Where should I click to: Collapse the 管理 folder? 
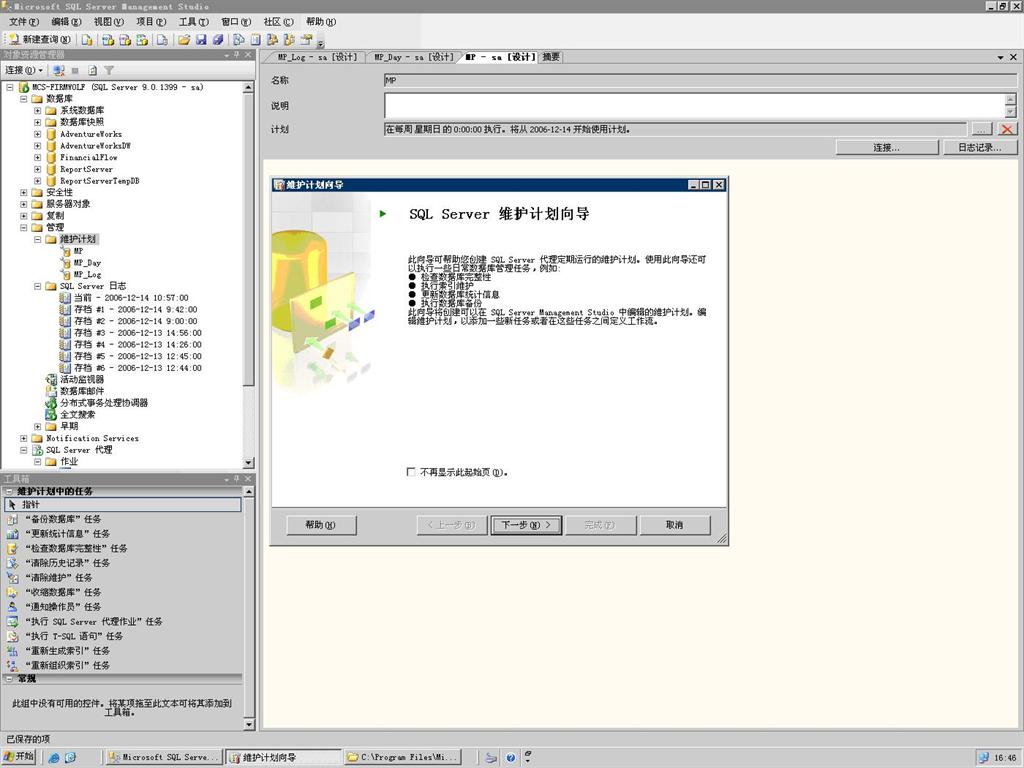pyautogui.click(x=24, y=228)
